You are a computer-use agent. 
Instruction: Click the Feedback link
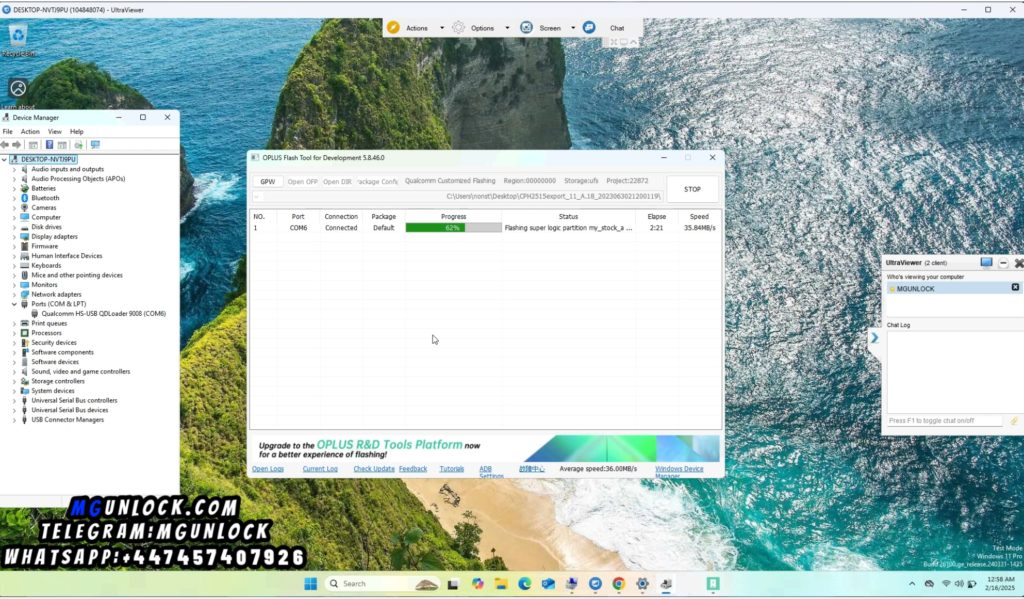click(x=413, y=469)
